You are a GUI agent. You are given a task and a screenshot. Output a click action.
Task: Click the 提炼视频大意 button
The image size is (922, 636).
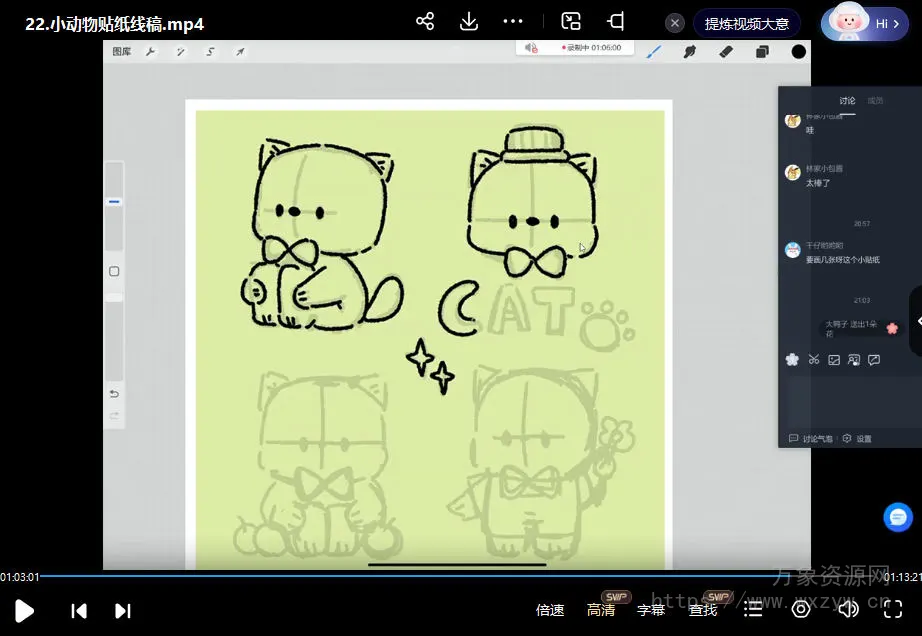746,23
